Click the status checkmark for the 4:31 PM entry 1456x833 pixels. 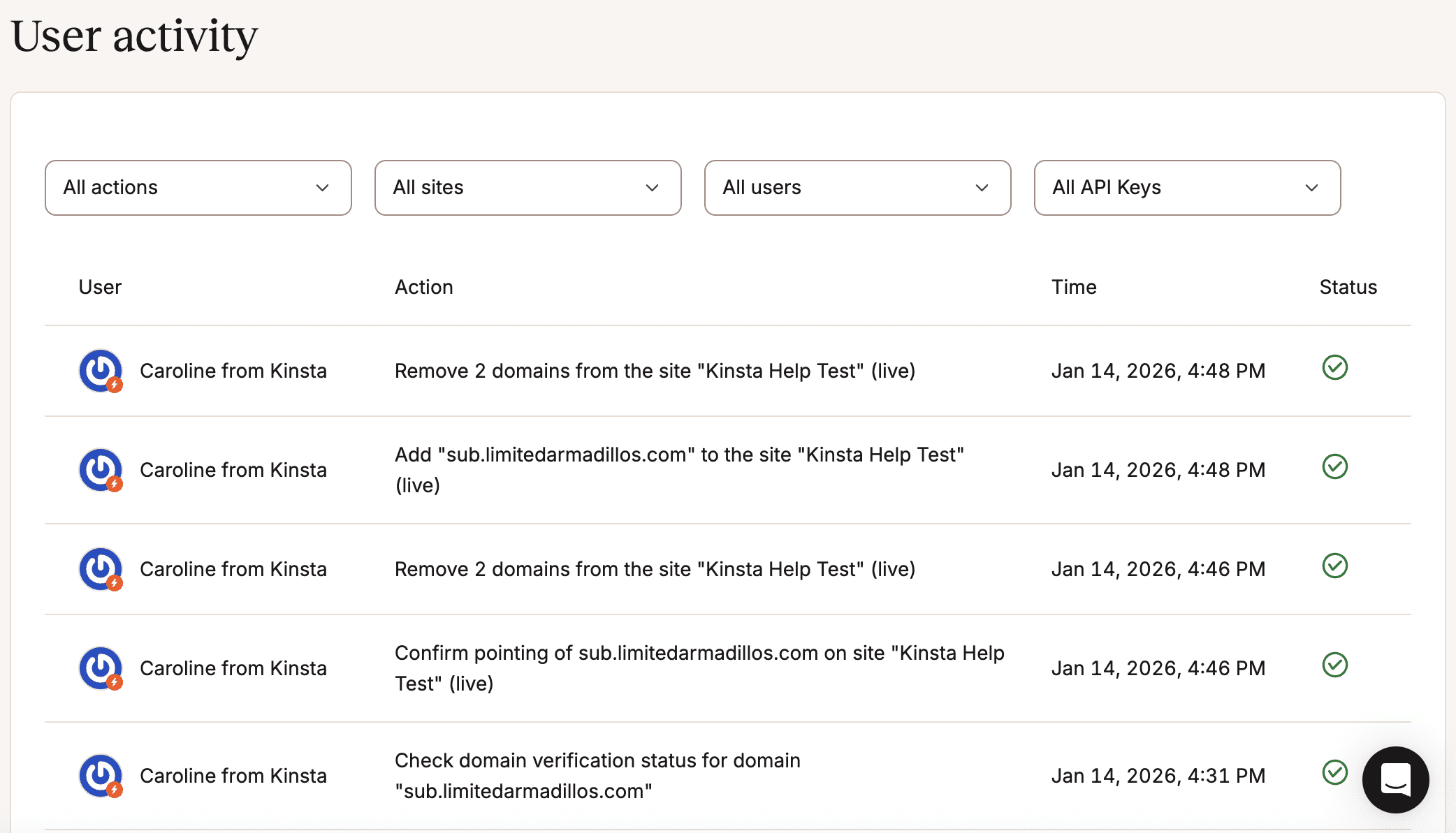coord(1334,772)
